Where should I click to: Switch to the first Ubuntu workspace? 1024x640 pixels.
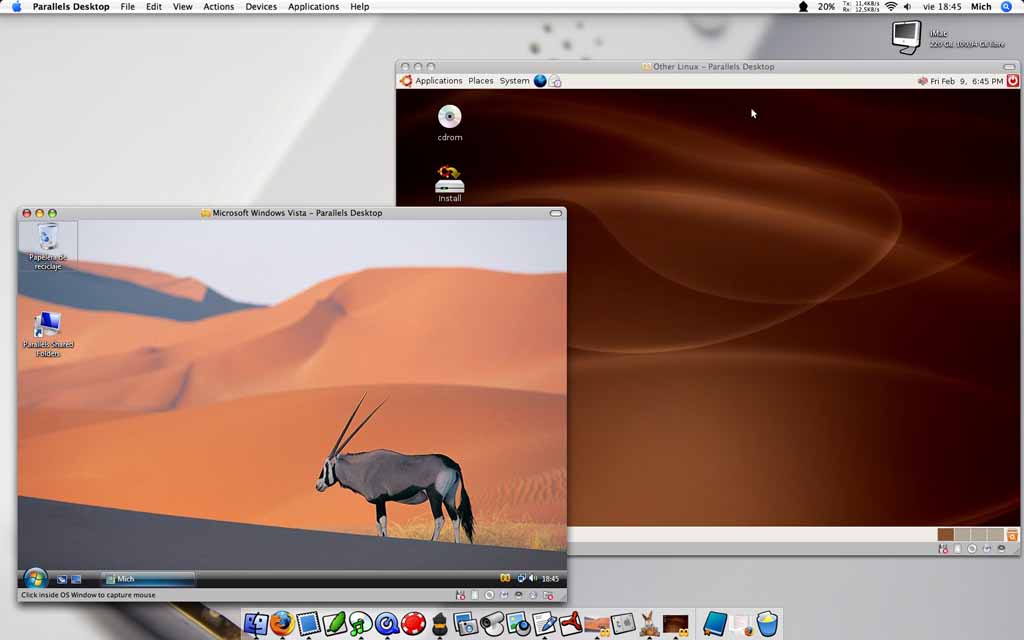[946, 534]
